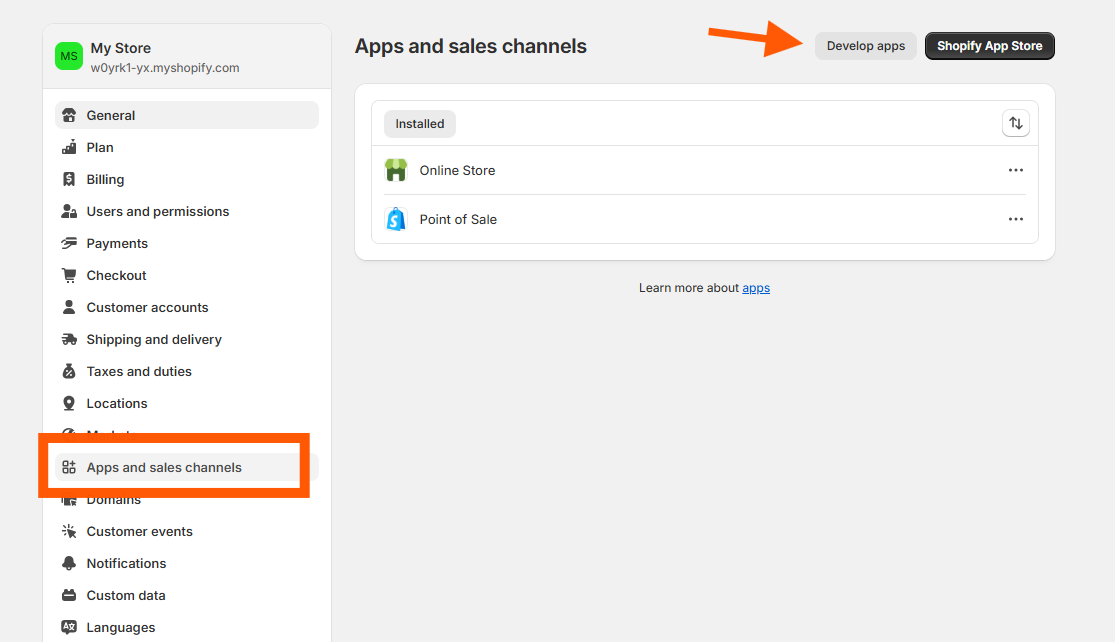This screenshot has width=1115, height=642.
Task: Click the Taxes and duties icon
Action: 69,371
